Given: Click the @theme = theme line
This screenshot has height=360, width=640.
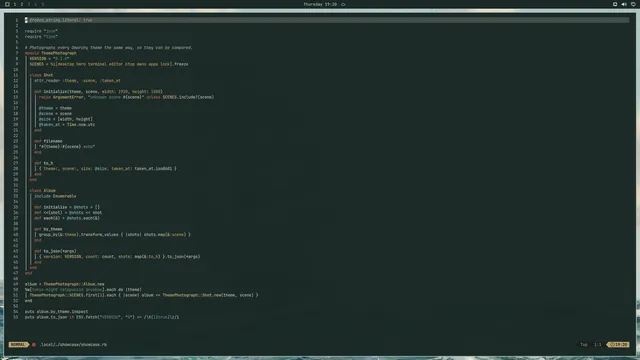Looking at the screenshot, I should (x=55, y=108).
